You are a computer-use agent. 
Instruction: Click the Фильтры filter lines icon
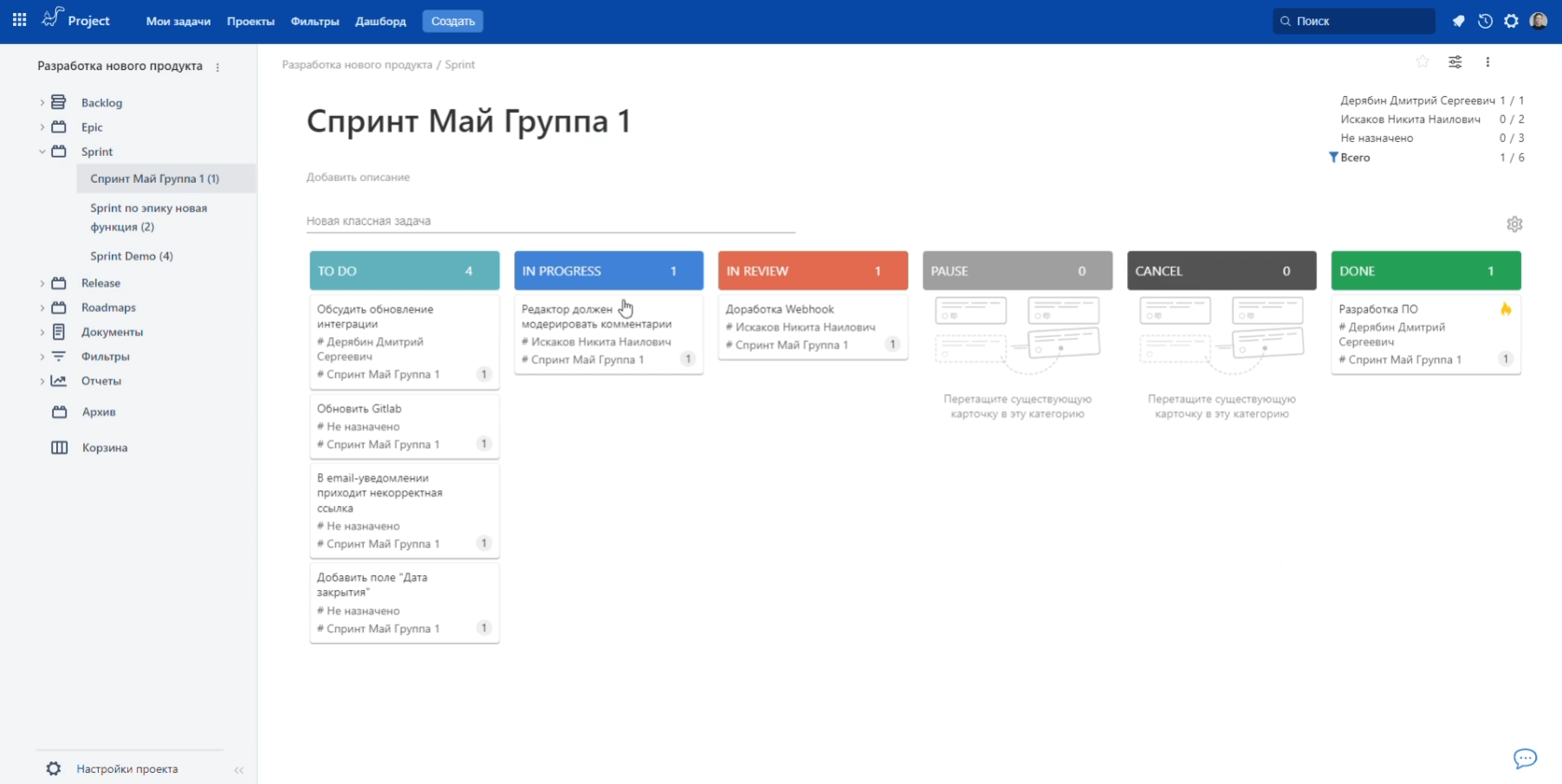(x=59, y=356)
